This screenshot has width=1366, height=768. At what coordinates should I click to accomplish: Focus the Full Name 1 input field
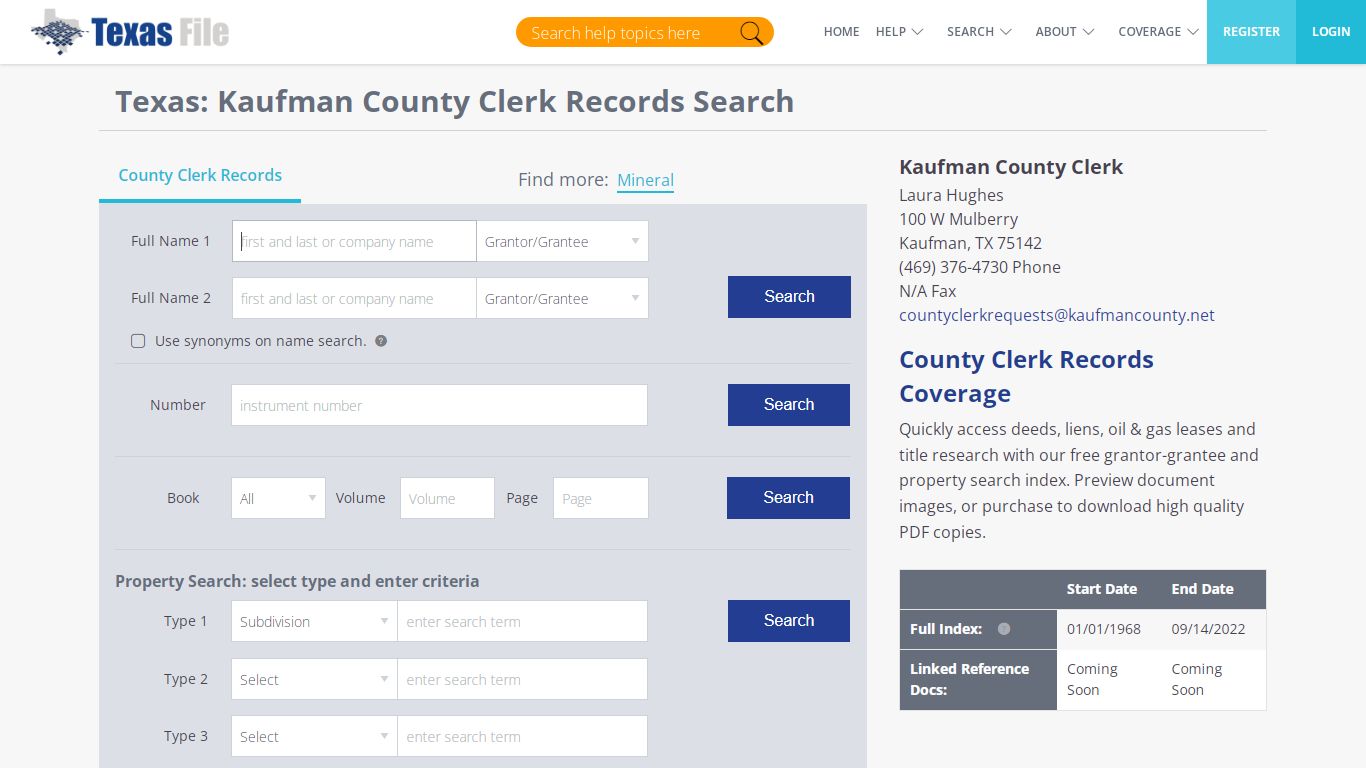tap(354, 241)
